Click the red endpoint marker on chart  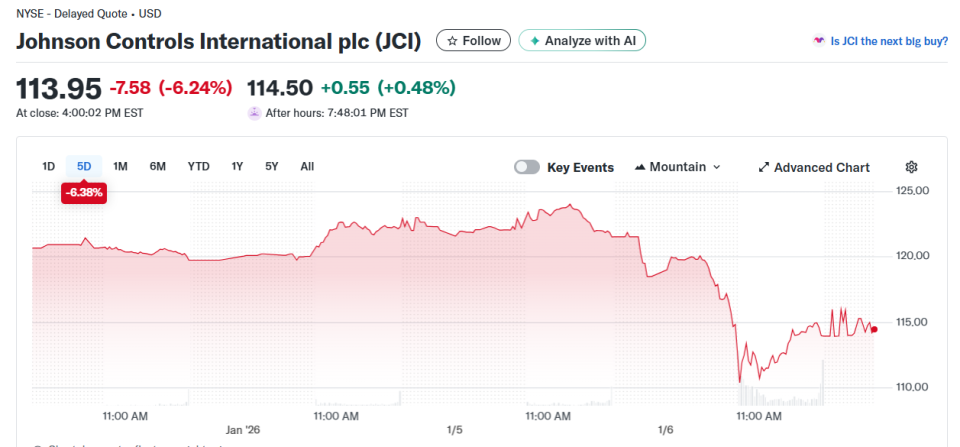(874, 329)
